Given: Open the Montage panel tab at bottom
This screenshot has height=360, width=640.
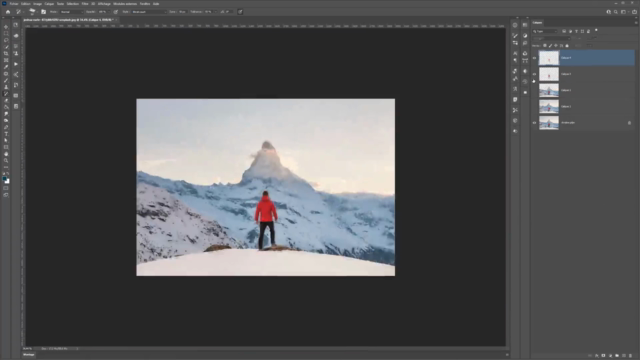Looking at the screenshot, I should pyautogui.click(x=29, y=355).
